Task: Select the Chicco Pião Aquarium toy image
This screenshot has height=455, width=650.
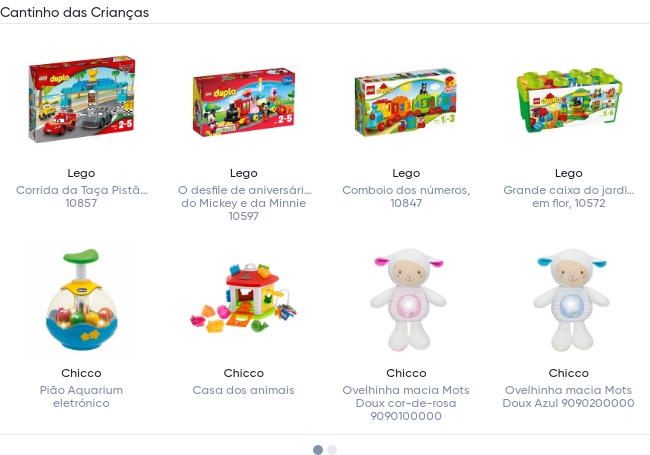Action: [x=81, y=299]
